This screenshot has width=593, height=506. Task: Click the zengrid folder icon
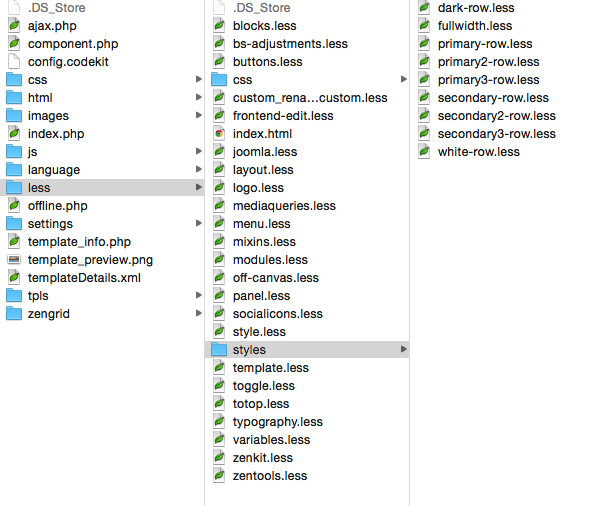(x=14, y=314)
